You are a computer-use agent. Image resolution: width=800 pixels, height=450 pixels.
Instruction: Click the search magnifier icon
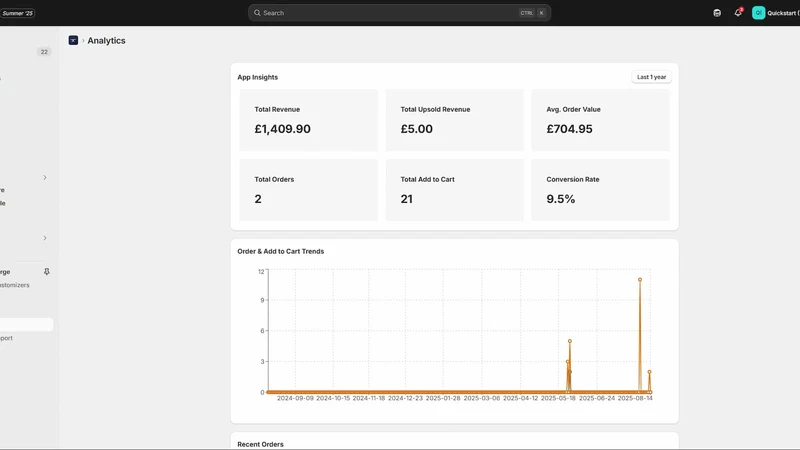pyautogui.click(x=257, y=13)
